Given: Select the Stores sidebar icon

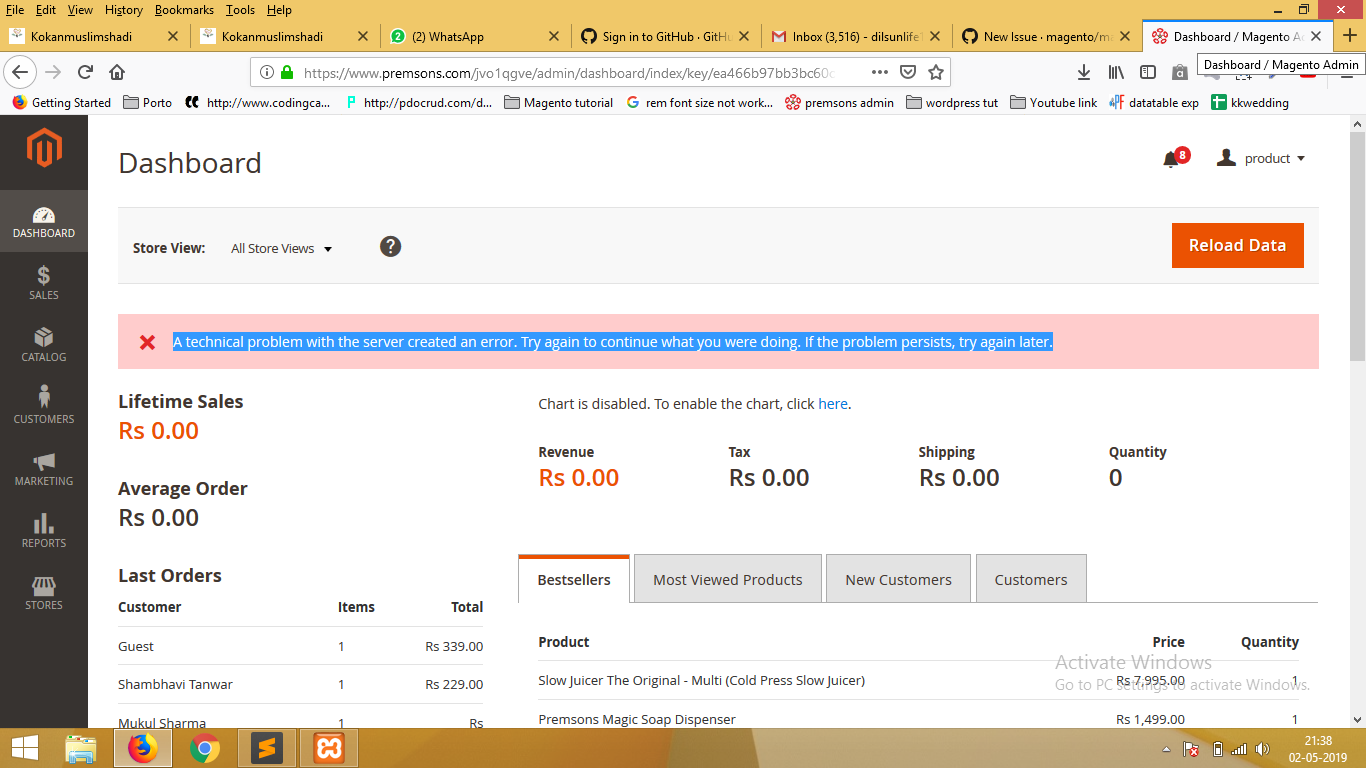Looking at the screenshot, I should (x=44, y=590).
